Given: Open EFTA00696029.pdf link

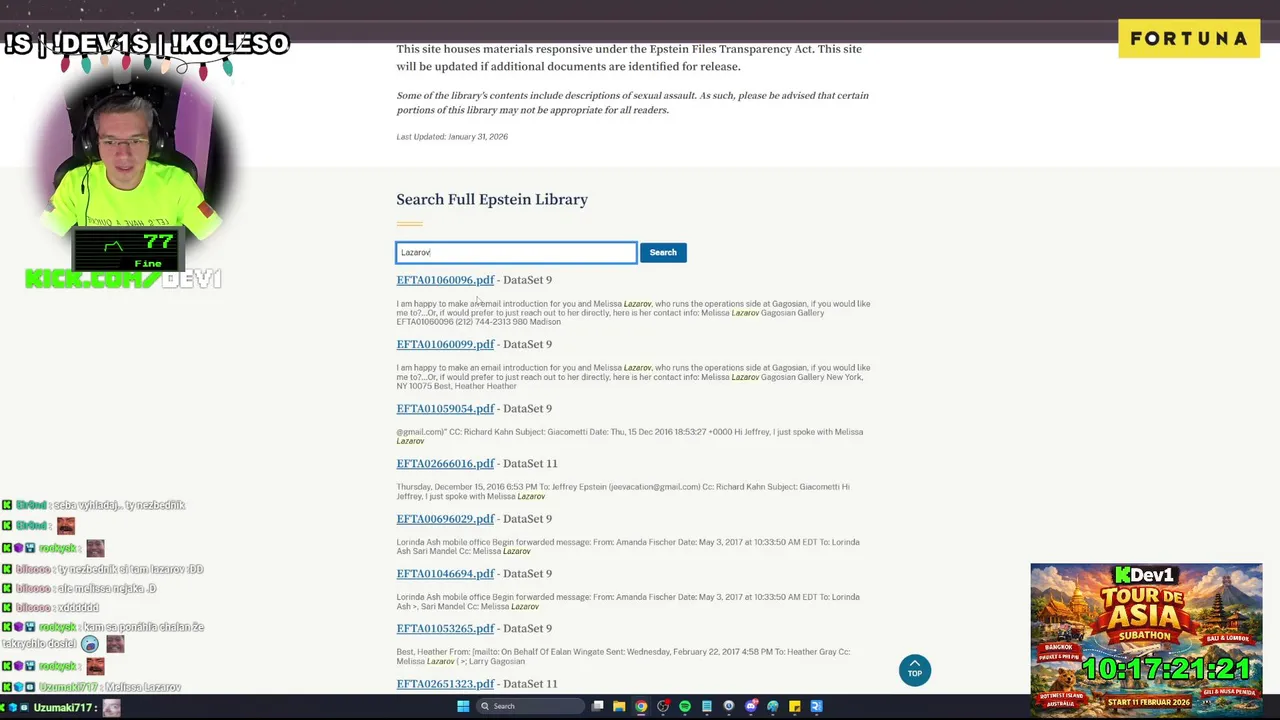Looking at the screenshot, I should [x=445, y=518].
